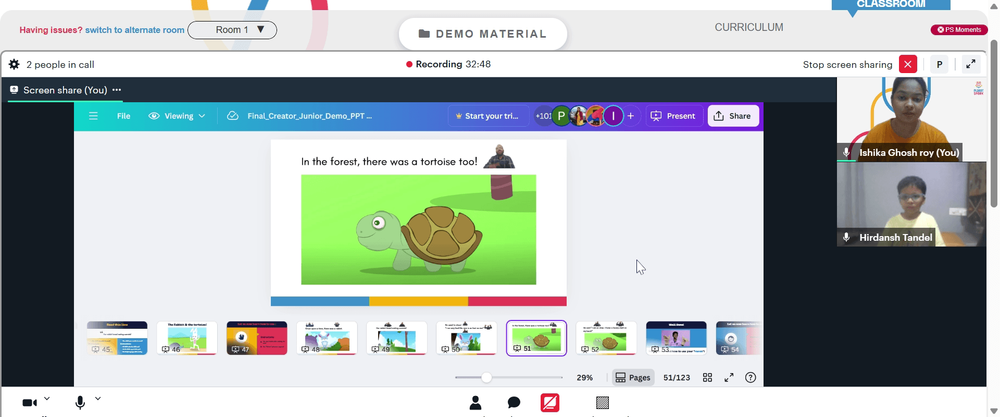Click the plus to add collaborators
This screenshot has width=1000, height=417.
tap(631, 116)
